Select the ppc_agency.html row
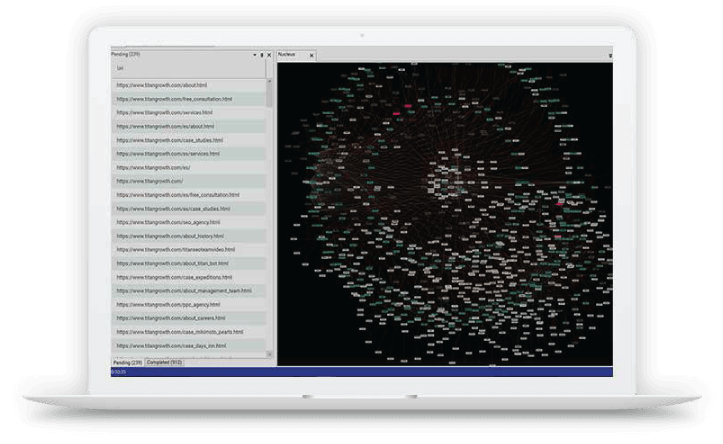723x444 pixels. coord(188,304)
